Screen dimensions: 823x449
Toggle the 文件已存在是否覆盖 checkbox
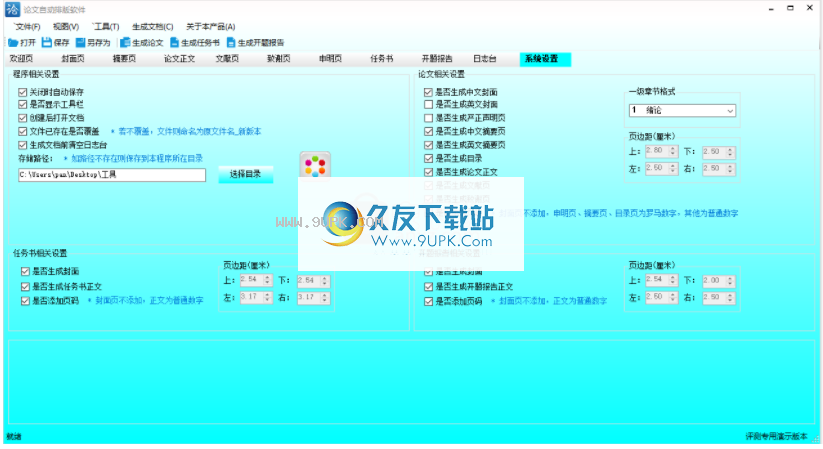click(x=23, y=132)
